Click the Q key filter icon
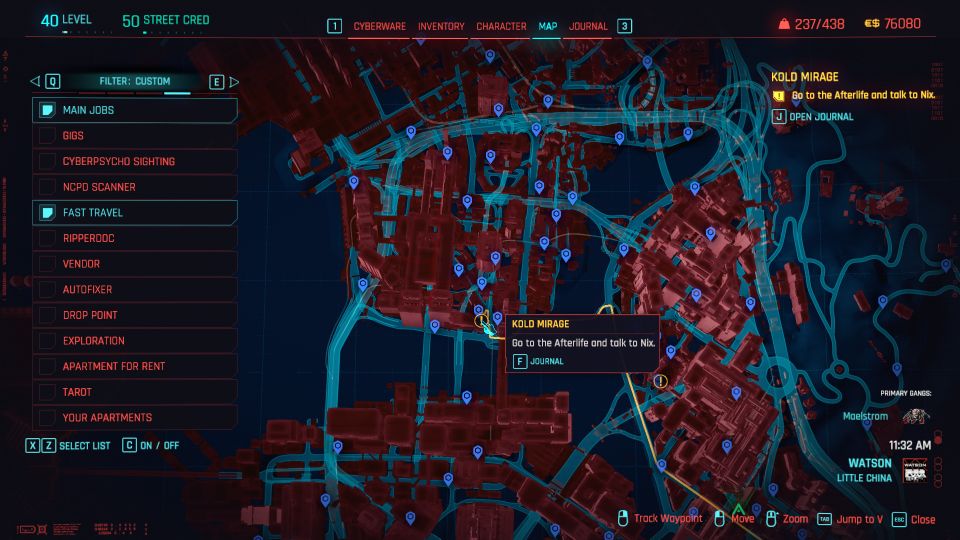Viewport: 960px width, 540px height. (53, 81)
